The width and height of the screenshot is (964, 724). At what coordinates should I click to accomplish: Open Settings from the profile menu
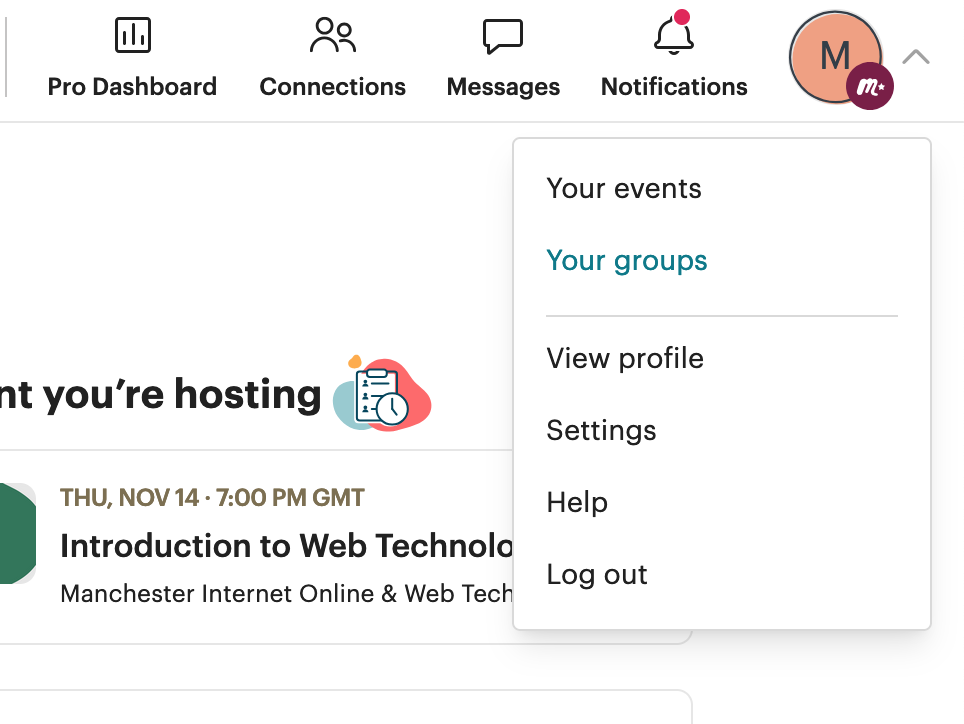coord(601,431)
